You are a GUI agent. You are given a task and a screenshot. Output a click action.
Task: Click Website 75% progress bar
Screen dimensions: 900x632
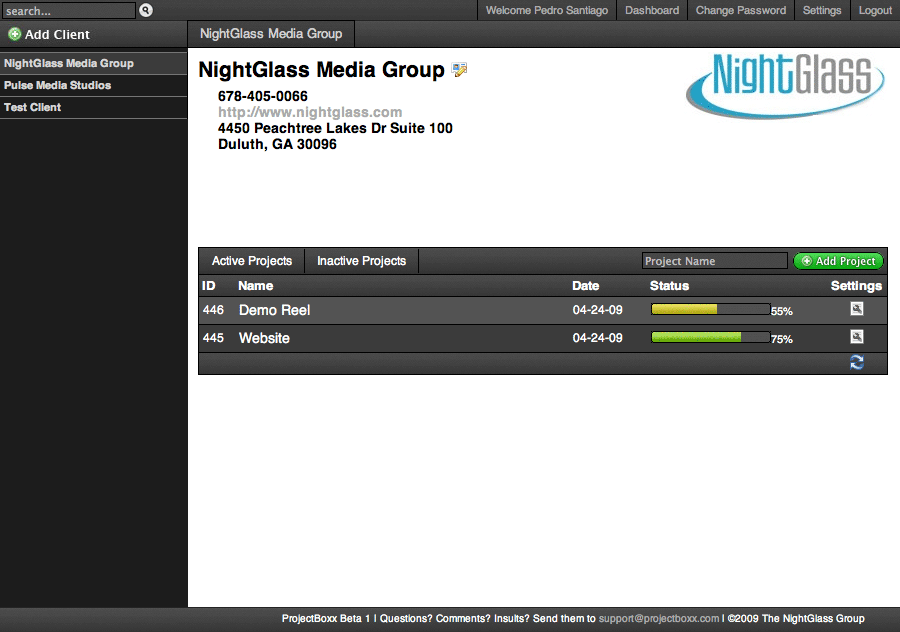click(x=711, y=337)
